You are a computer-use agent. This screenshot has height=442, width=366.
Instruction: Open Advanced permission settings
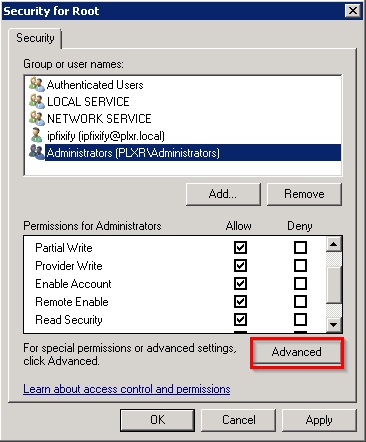tap(297, 352)
